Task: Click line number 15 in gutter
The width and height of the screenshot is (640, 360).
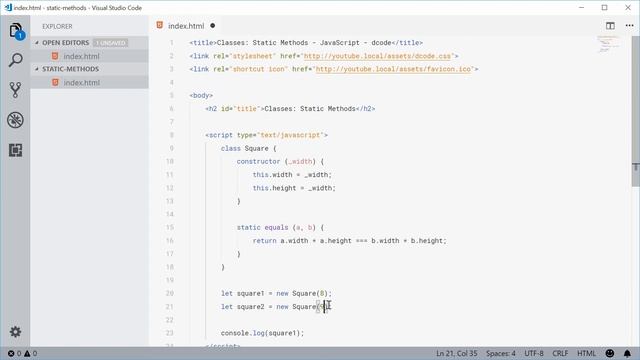Action: tap(170, 227)
